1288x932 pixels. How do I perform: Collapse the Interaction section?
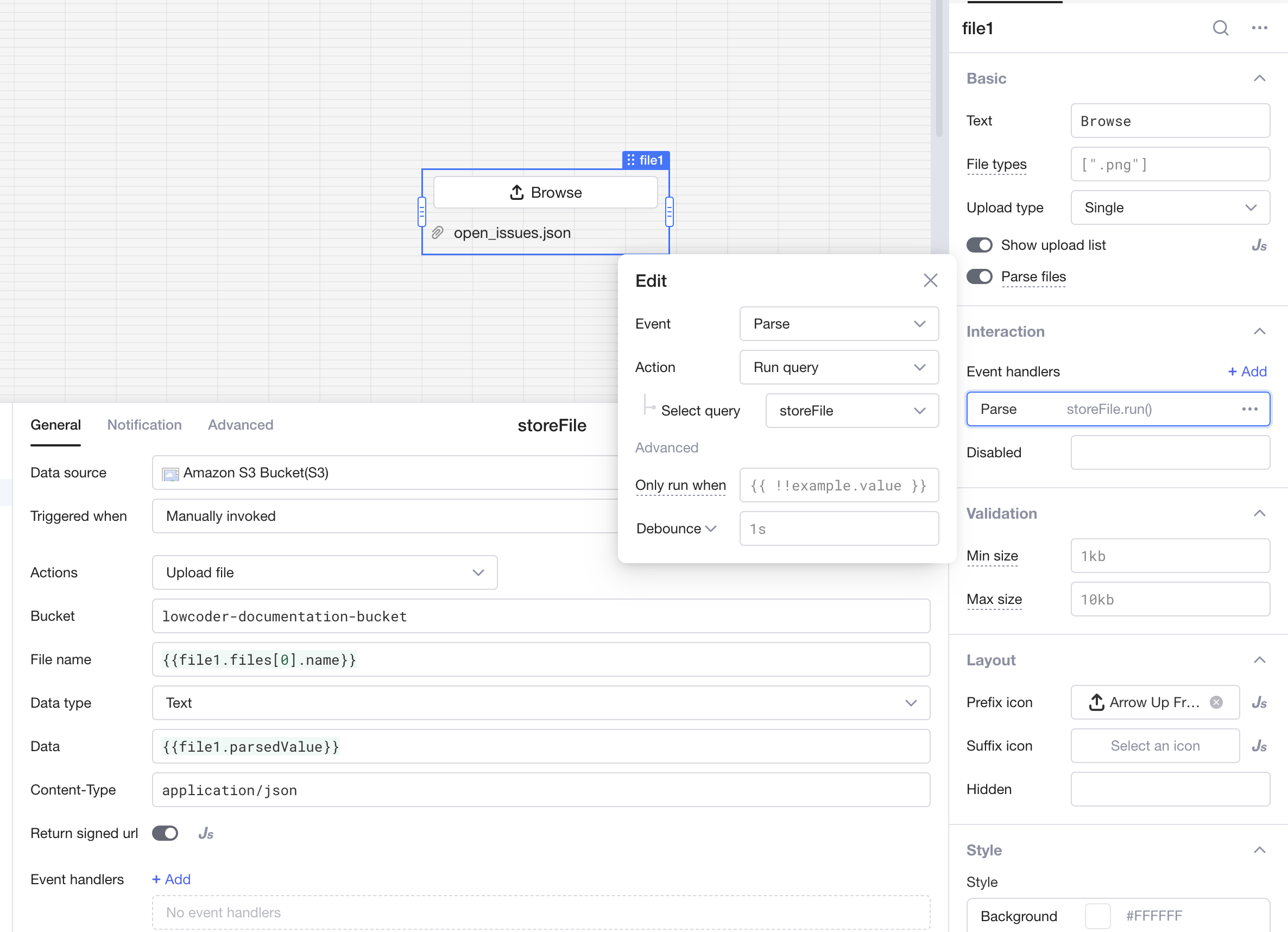[x=1259, y=332]
